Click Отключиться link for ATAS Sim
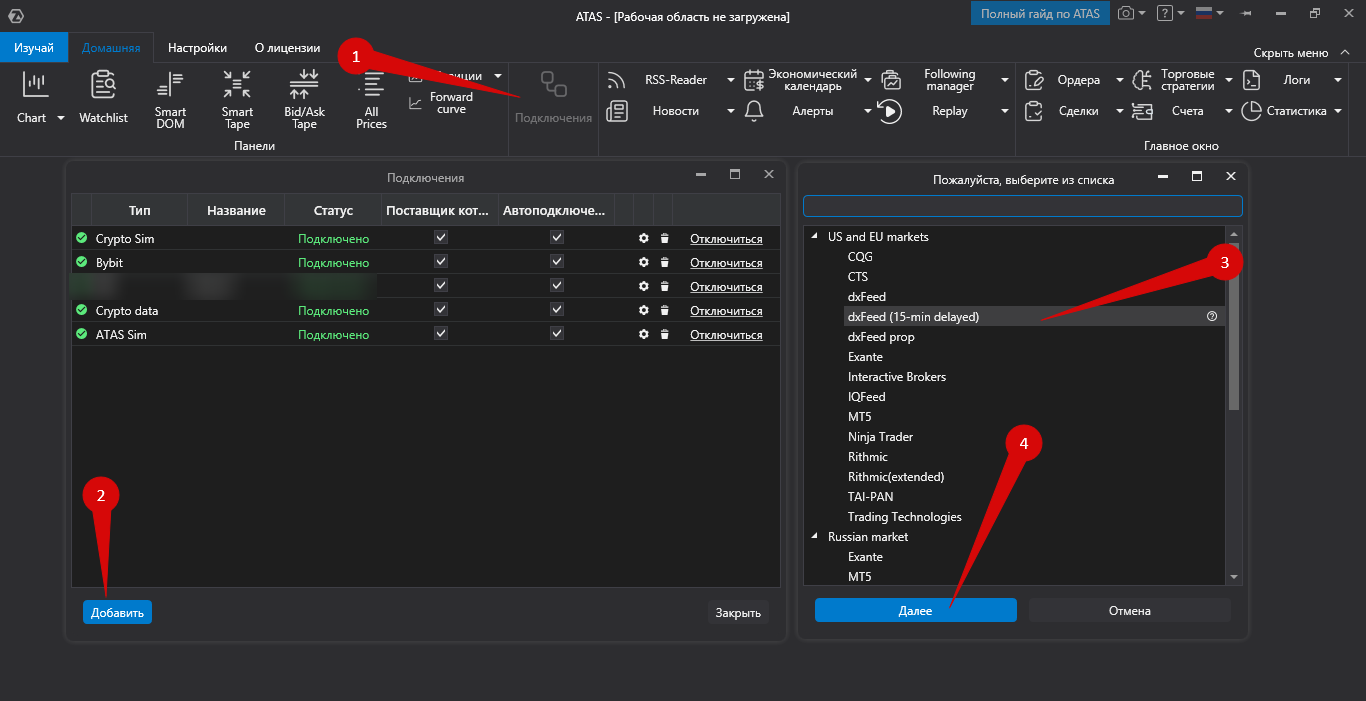 click(x=726, y=335)
